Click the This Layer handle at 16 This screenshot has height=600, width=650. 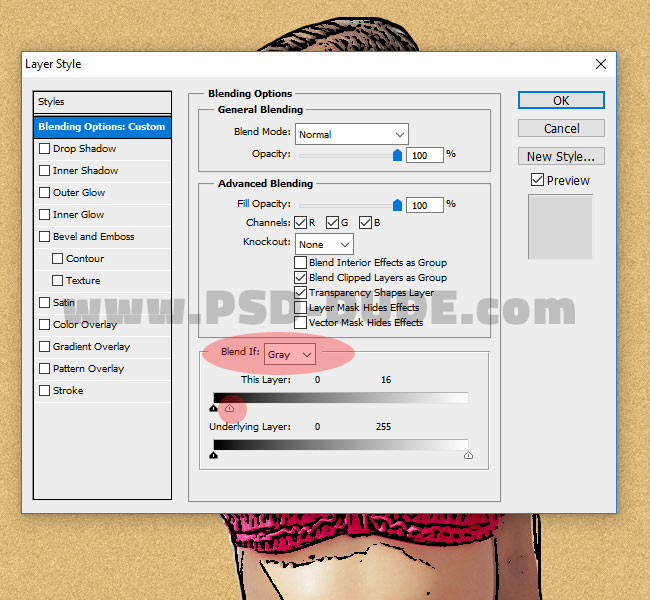[229, 408]
